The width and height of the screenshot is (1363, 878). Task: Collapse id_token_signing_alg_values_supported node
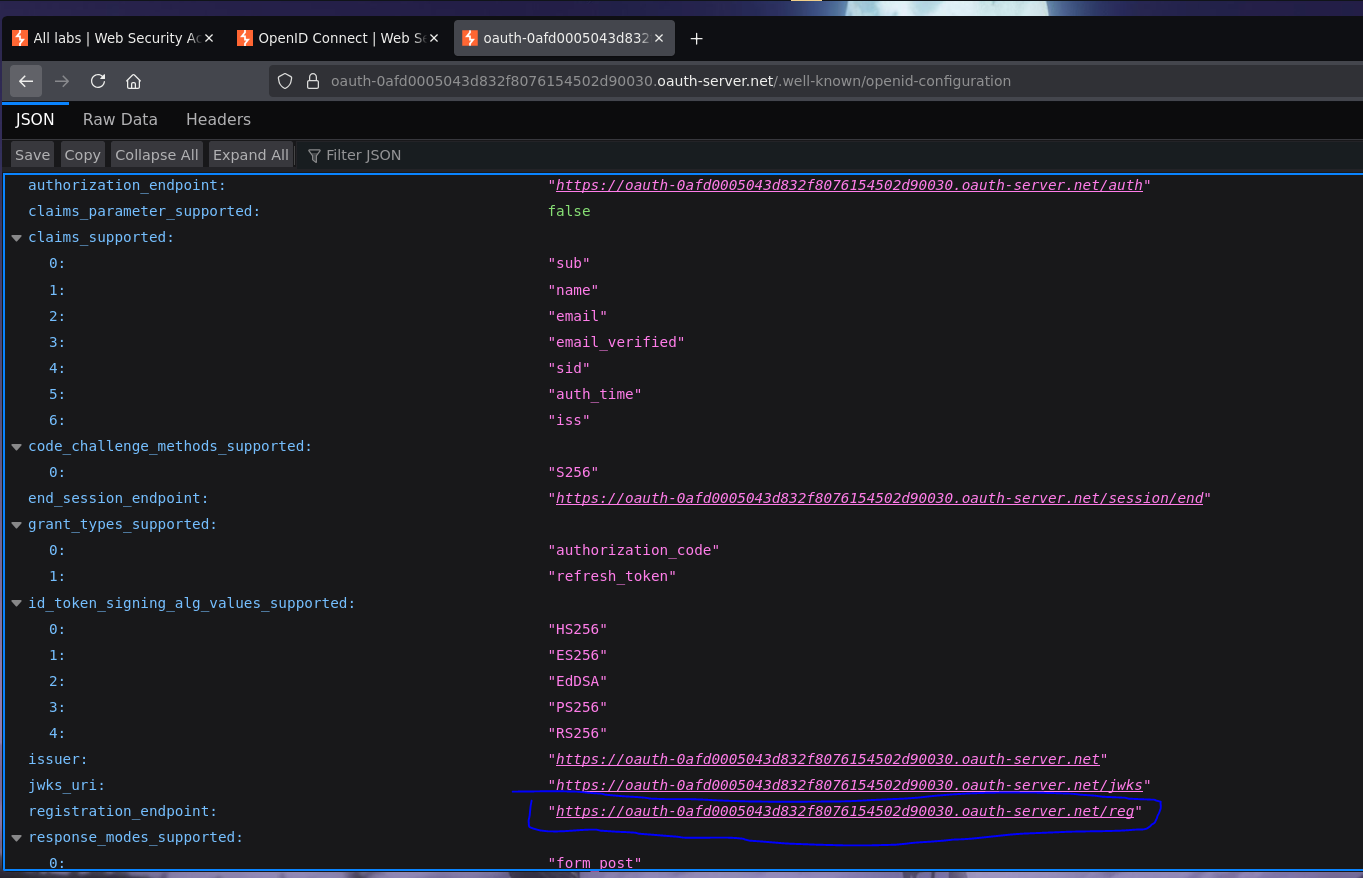16,603
